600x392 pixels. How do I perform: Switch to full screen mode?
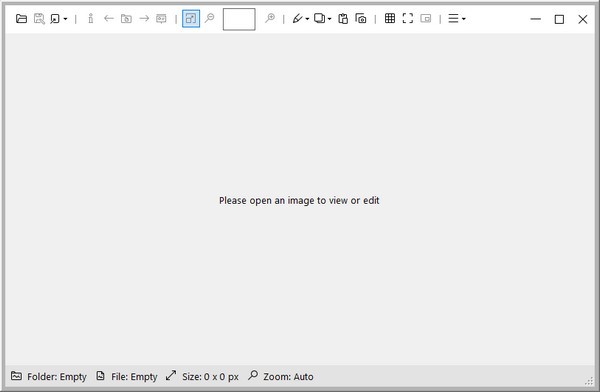point(408,18)
